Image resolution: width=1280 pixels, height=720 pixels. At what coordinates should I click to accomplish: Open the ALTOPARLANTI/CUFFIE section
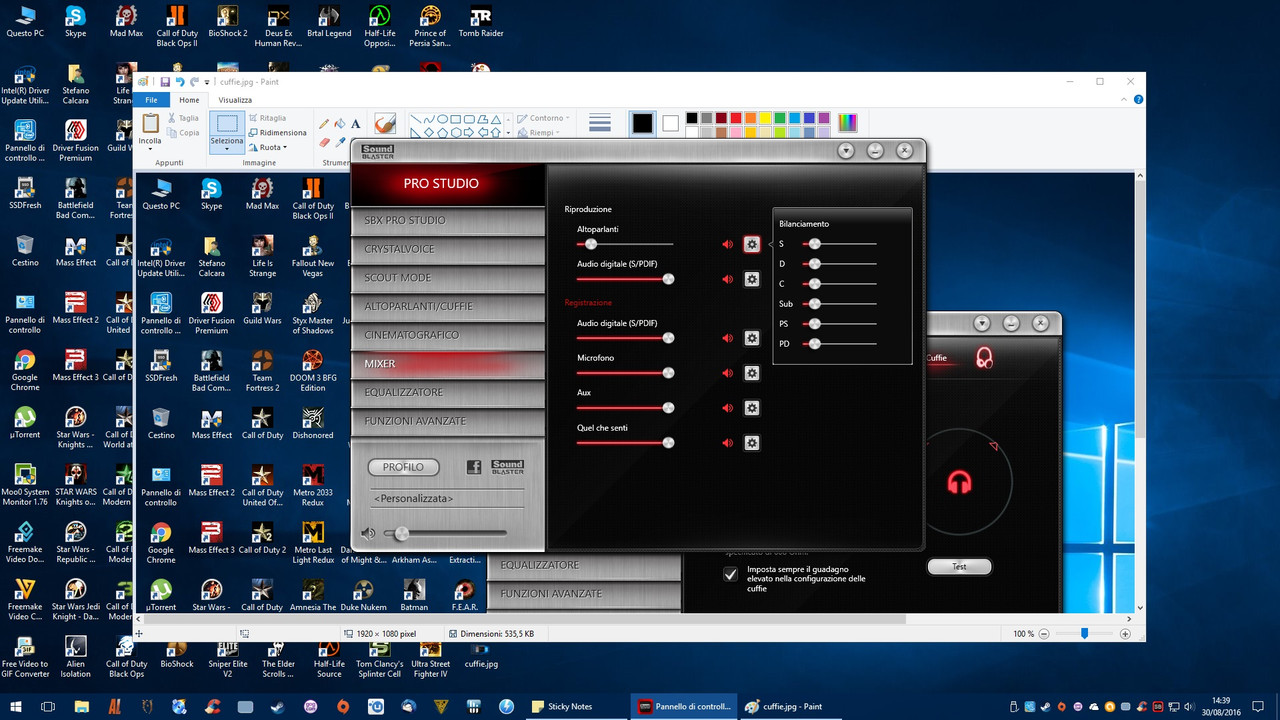click(447, 306)
